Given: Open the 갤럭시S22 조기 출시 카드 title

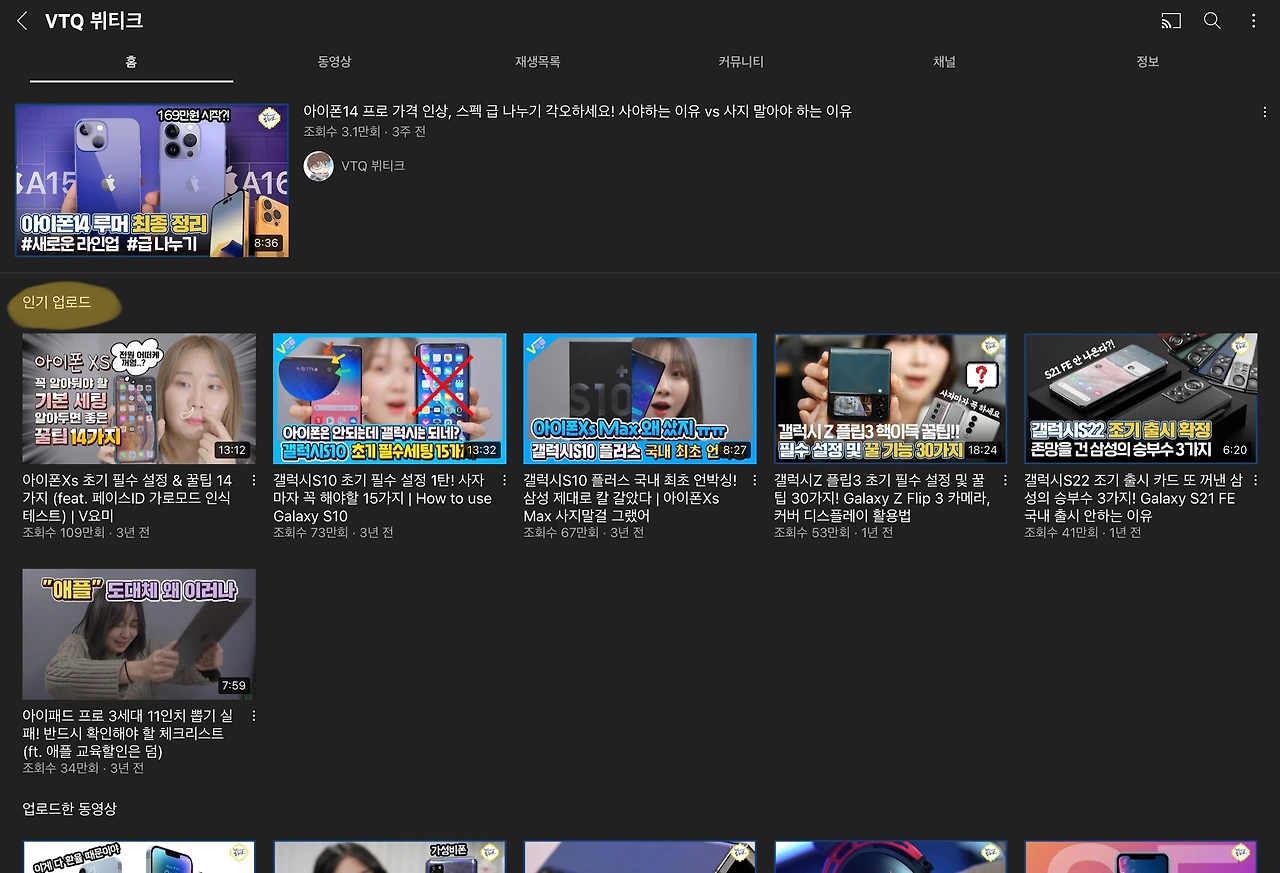Looking at the screenshot, I should (1133, 498).
